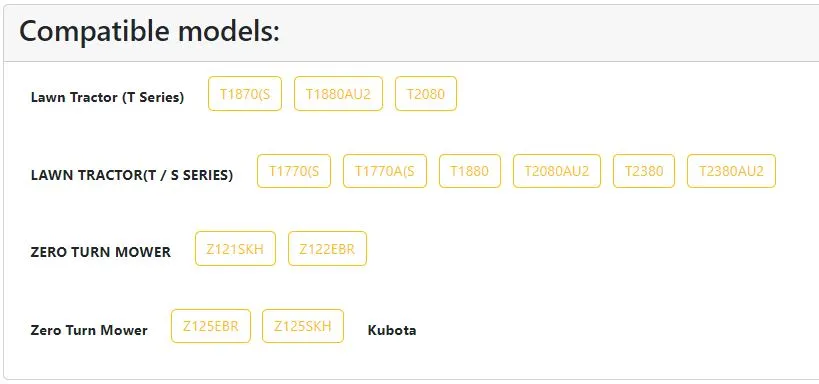Image resolution: width=819 pixels, height=384 pixels.
Task: Click the Lawn Tractor (T Series) label
Action: [x=108, y=97]
